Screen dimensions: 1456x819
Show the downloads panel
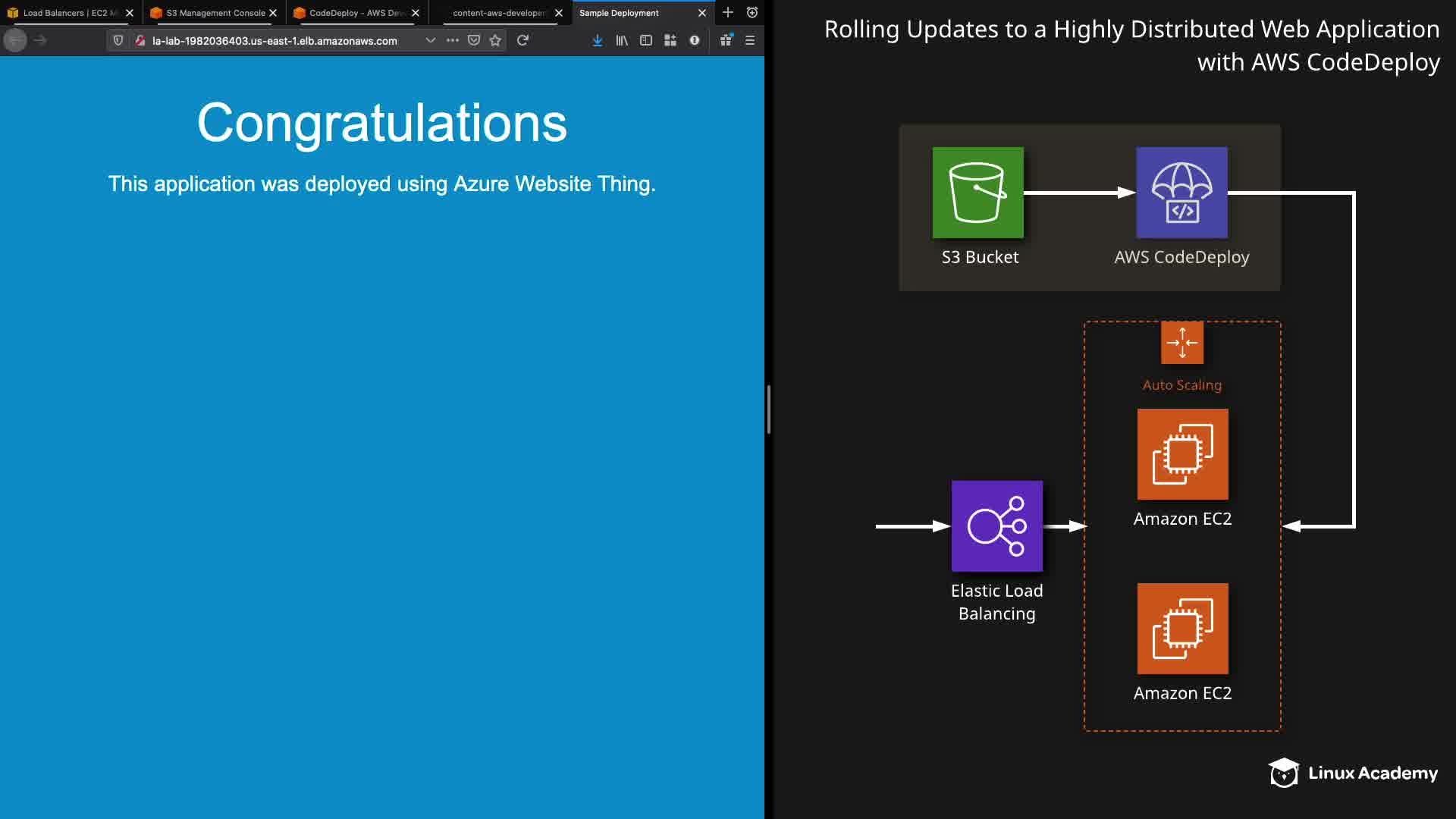(x=598, y=40)
